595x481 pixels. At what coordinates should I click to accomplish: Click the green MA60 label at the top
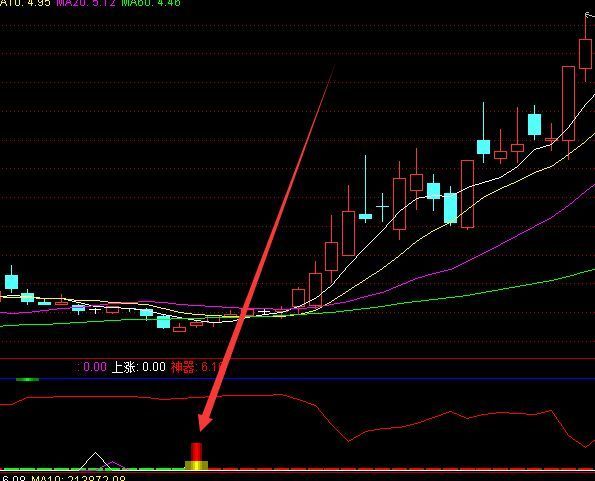click(x=151, y=3)
